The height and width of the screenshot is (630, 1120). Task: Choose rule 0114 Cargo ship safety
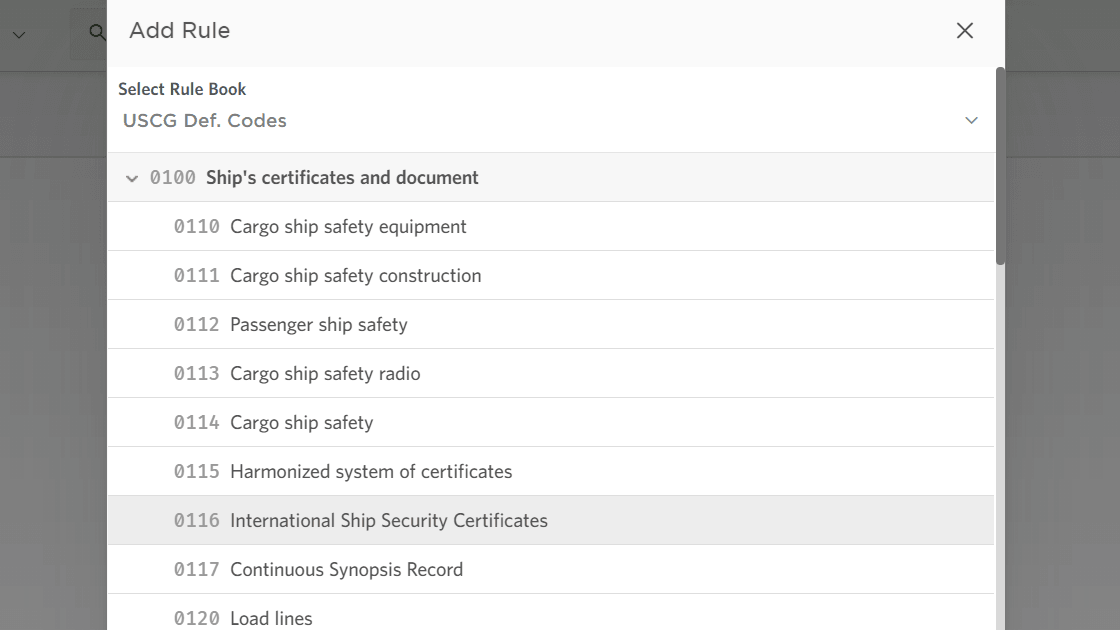coord(301,423)
